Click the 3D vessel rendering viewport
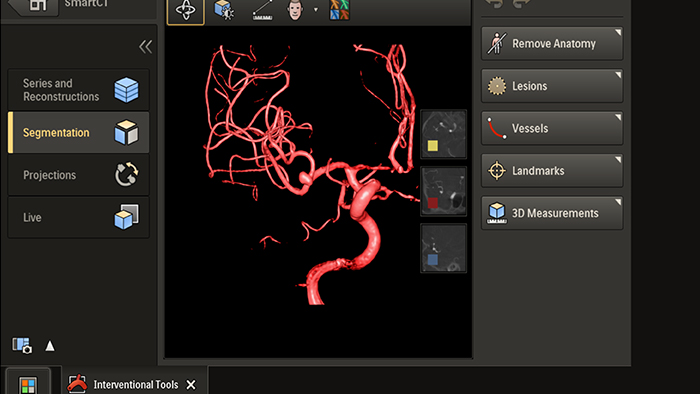Screen dimensions: 700x394 318,191
